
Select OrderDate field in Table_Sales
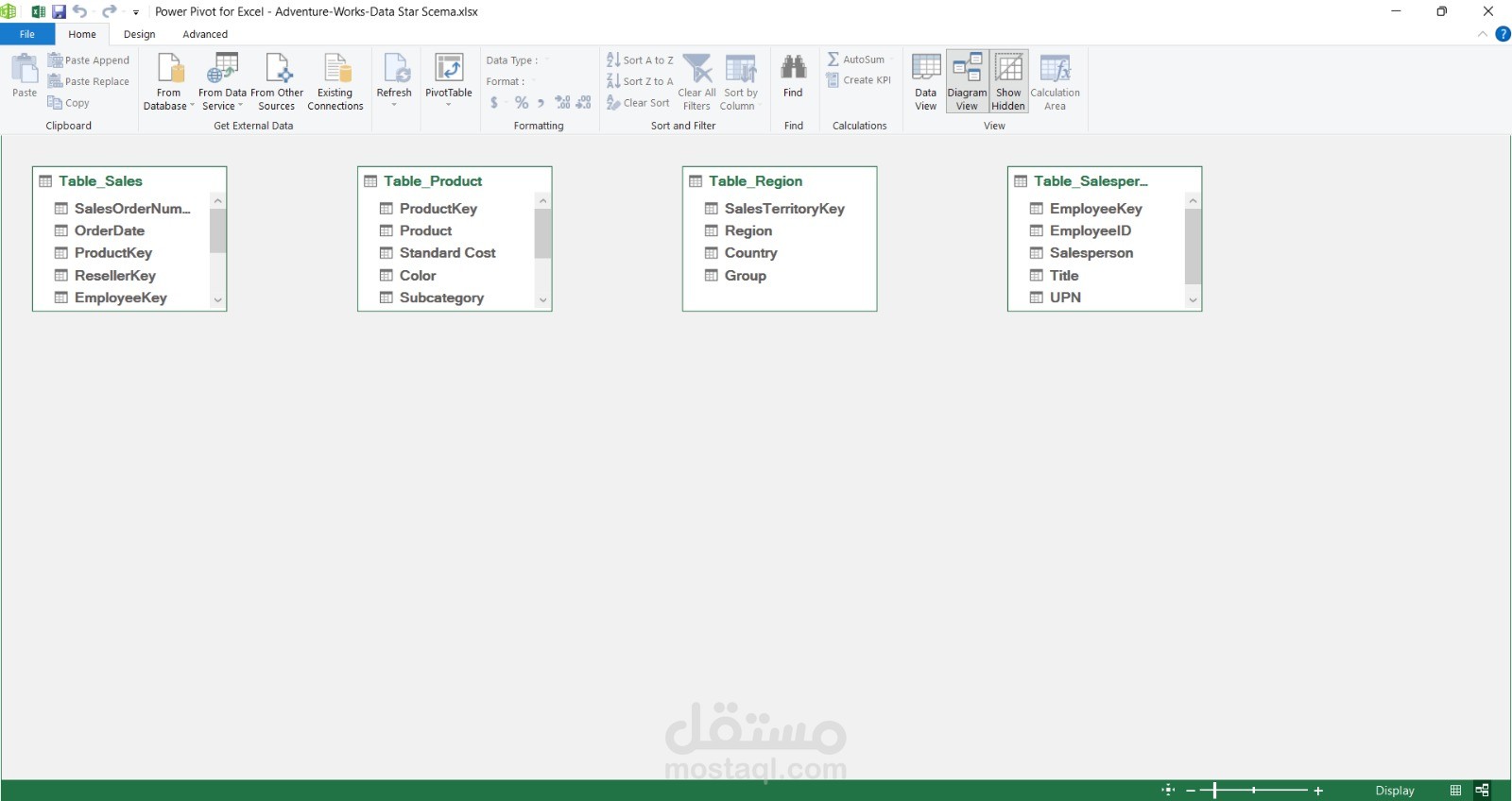110,230
